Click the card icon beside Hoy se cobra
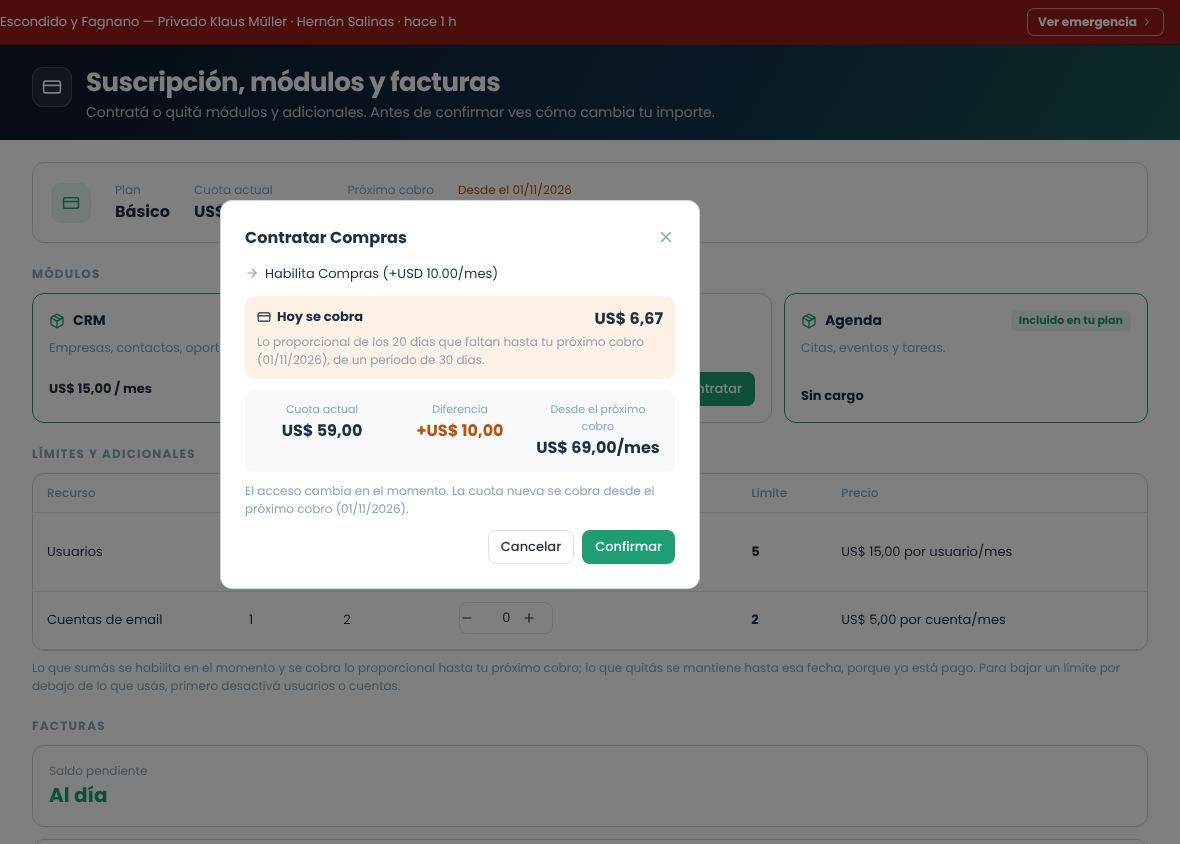Screen dimensions: 1180x844 pos(263,317)
